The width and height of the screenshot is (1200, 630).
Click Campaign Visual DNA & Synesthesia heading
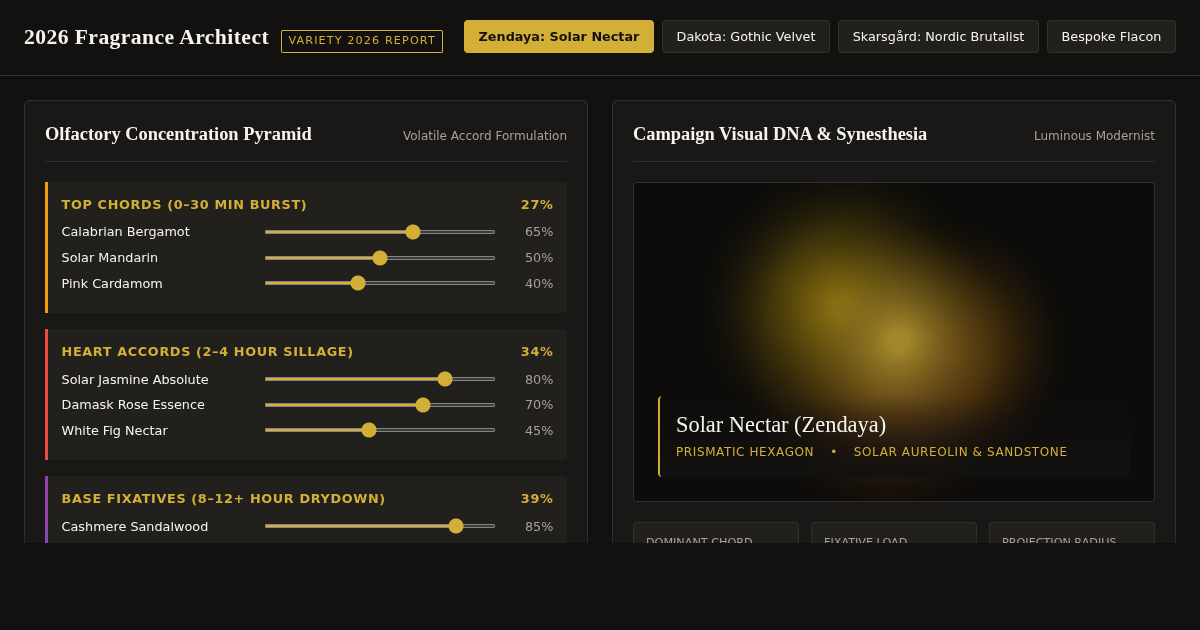(x=780, y=134)
